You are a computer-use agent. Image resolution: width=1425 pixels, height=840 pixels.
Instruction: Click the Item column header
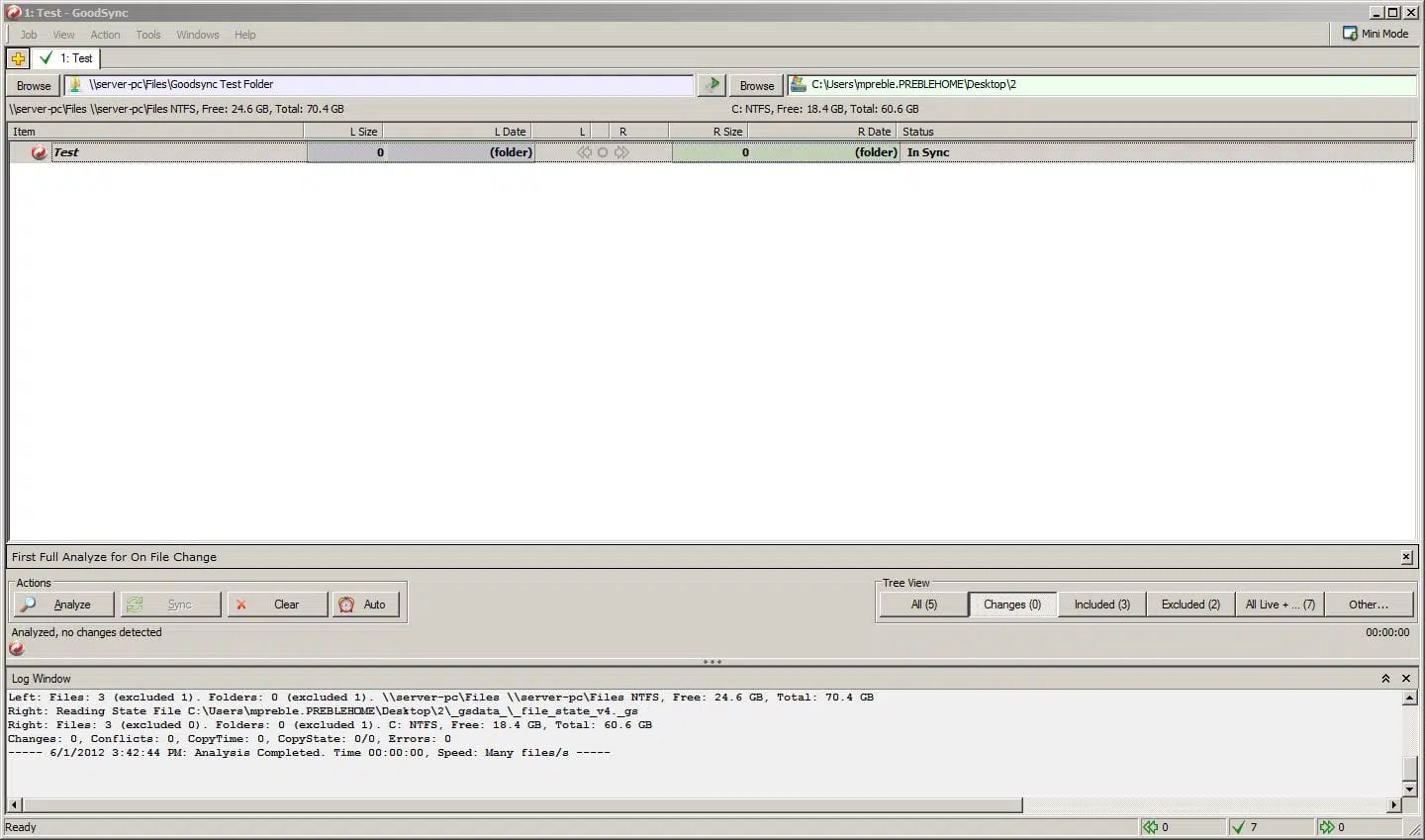pyautogui.click(x=155, y=132)
